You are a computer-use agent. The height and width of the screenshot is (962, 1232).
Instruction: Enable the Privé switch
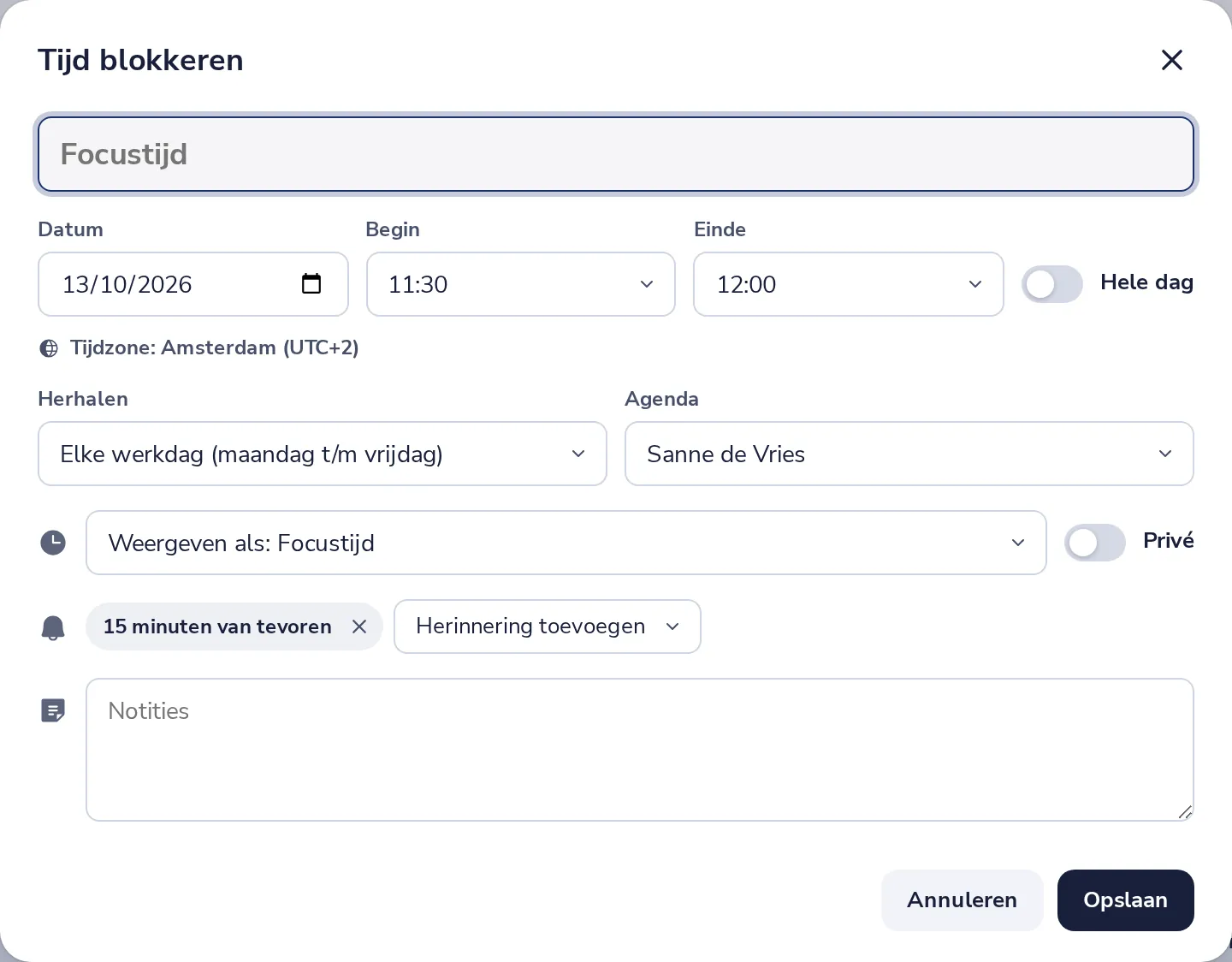[1095, 543]
